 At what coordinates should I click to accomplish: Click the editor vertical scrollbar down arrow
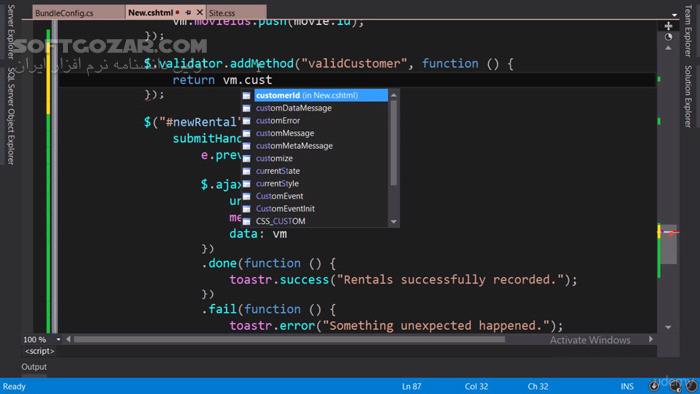point(668,327)
